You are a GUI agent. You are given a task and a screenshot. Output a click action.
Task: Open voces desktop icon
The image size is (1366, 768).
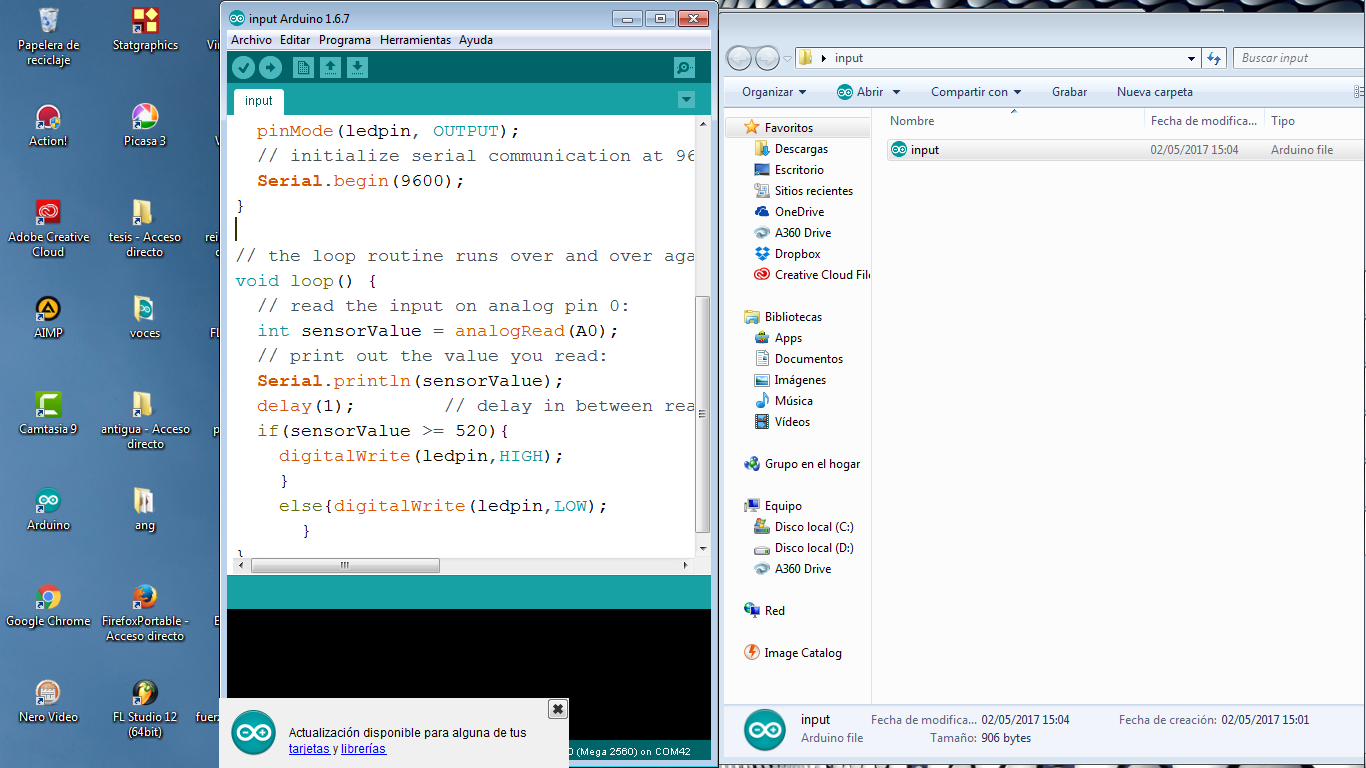coord(145,317)
